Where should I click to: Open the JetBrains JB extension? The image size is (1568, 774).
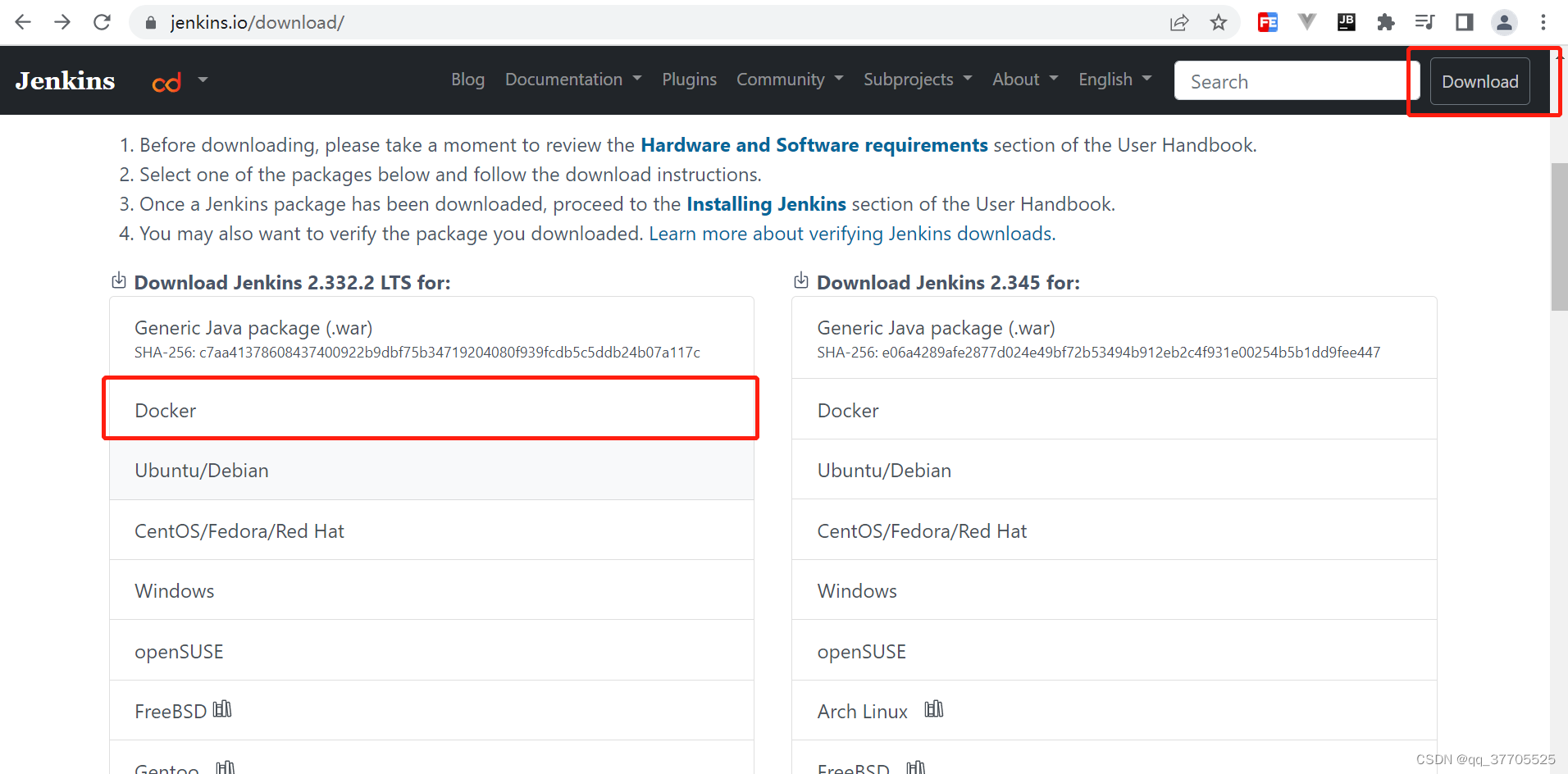click(1347, 22)
